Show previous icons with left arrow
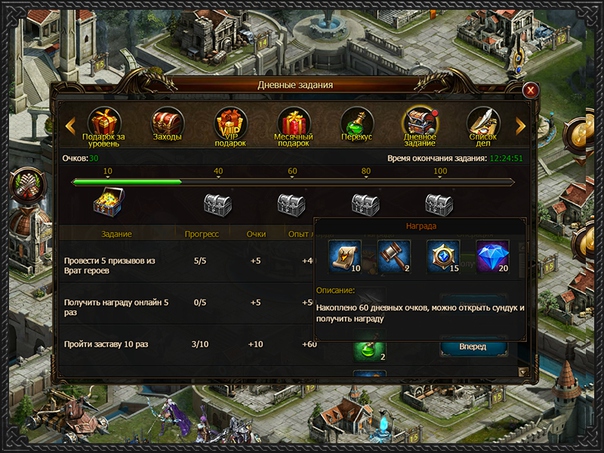 [70, 126]
